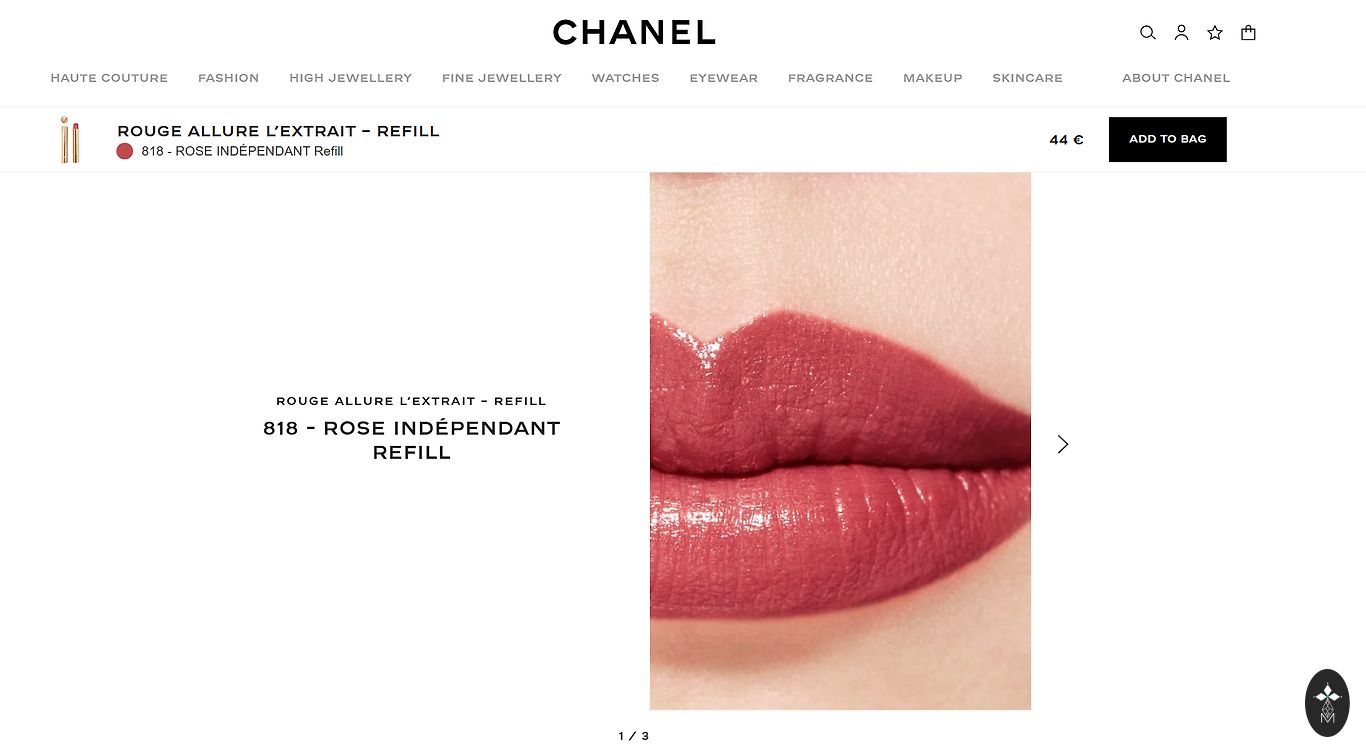Open the About Chanel link
Image resolution: width=1366 pixels, height=753 pixels.
pos(1176,78)
